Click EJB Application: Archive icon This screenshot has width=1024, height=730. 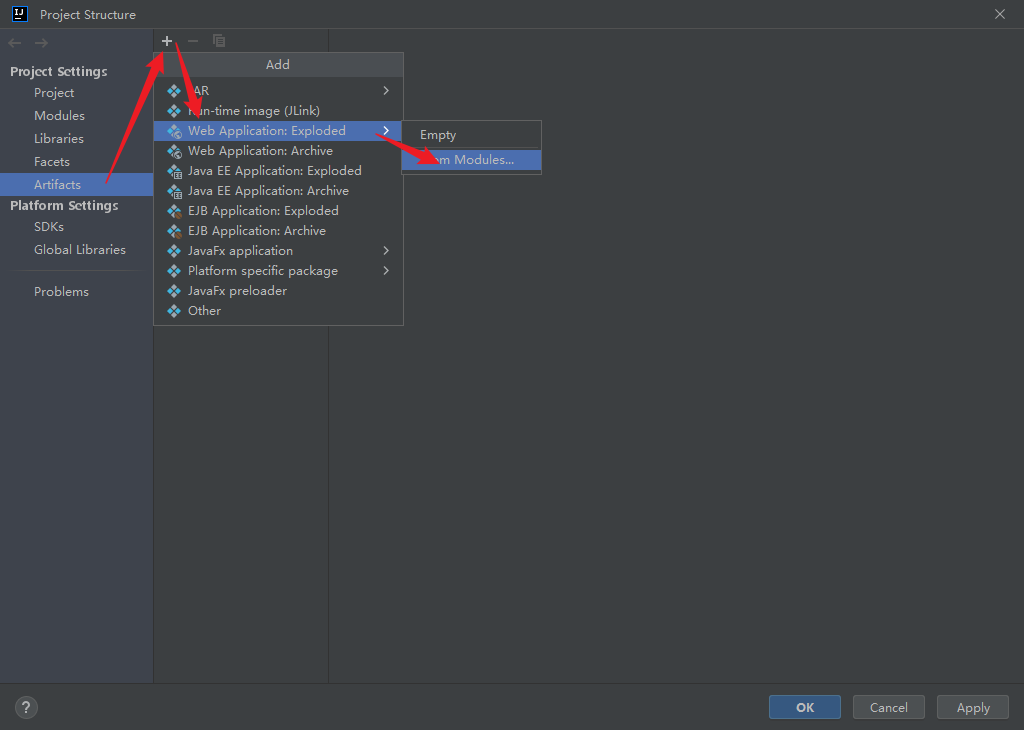pyautogui.click(x=174, y=231)
